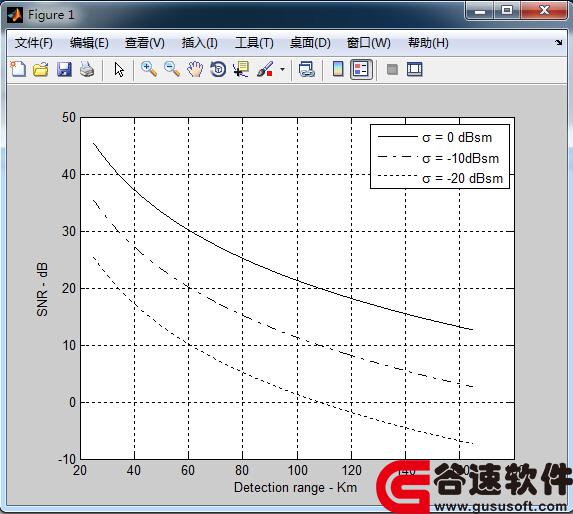The height and width of the screenshot is (514, 573).
Task: Toggle the Insert Legend toolbar button
Action: (361, 69)
